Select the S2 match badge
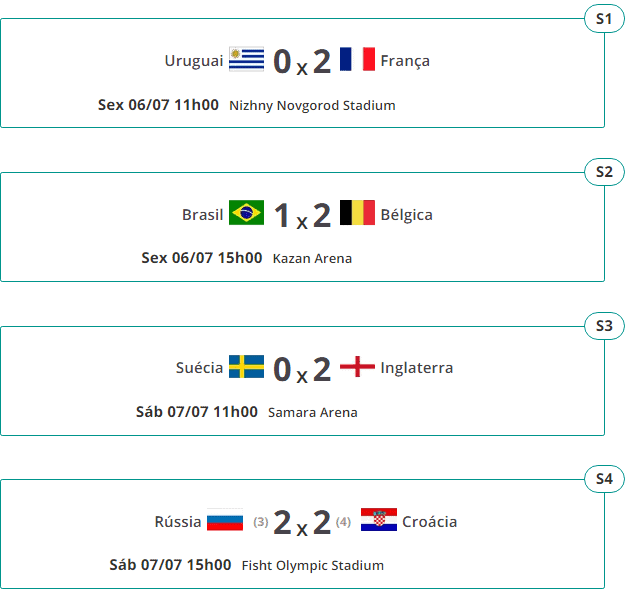 click(603, 172)
